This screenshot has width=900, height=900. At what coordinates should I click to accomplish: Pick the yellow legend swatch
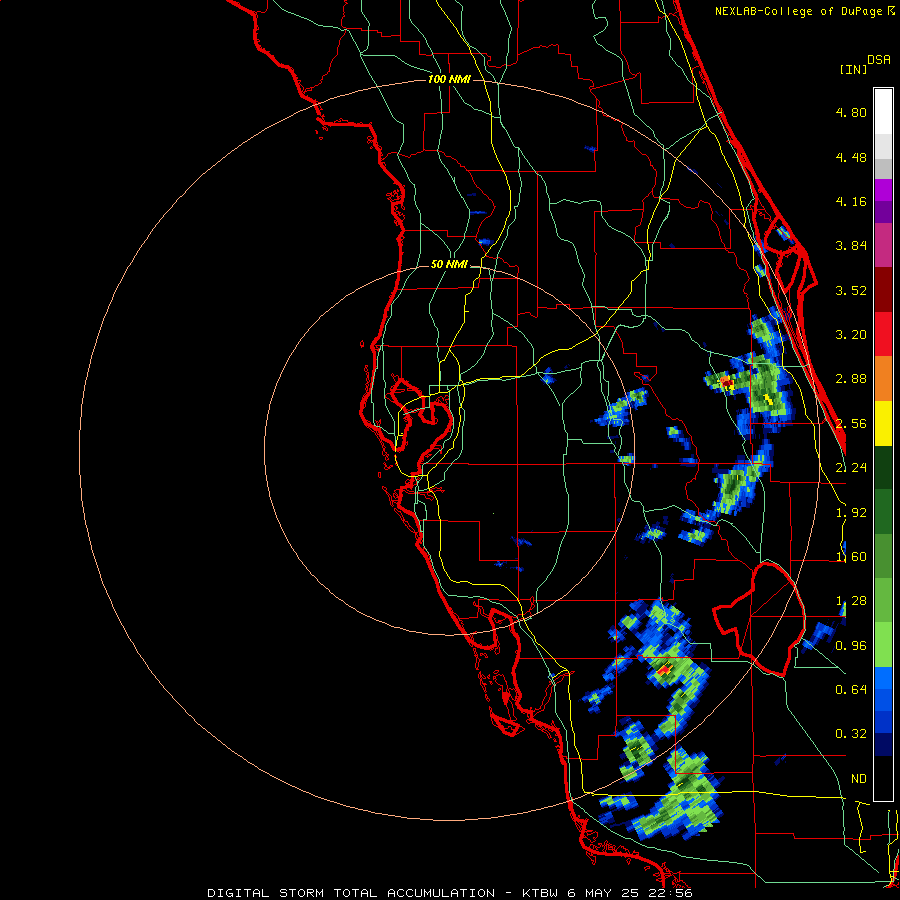click(883, 423)
